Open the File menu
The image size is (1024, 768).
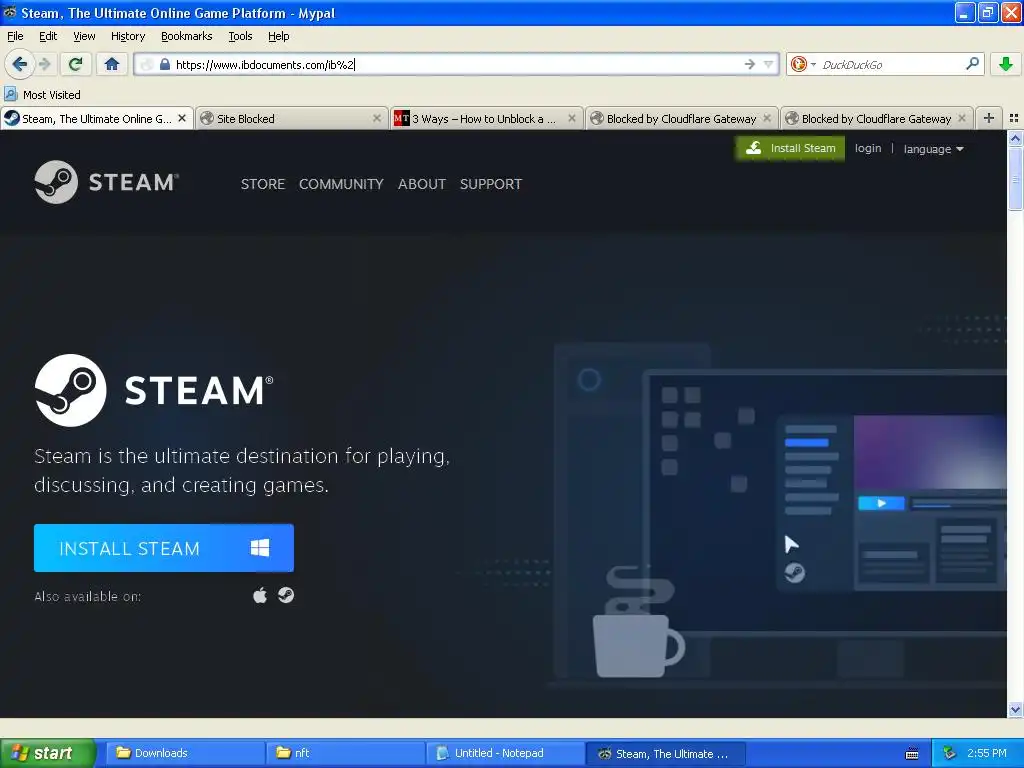point(15,36)
